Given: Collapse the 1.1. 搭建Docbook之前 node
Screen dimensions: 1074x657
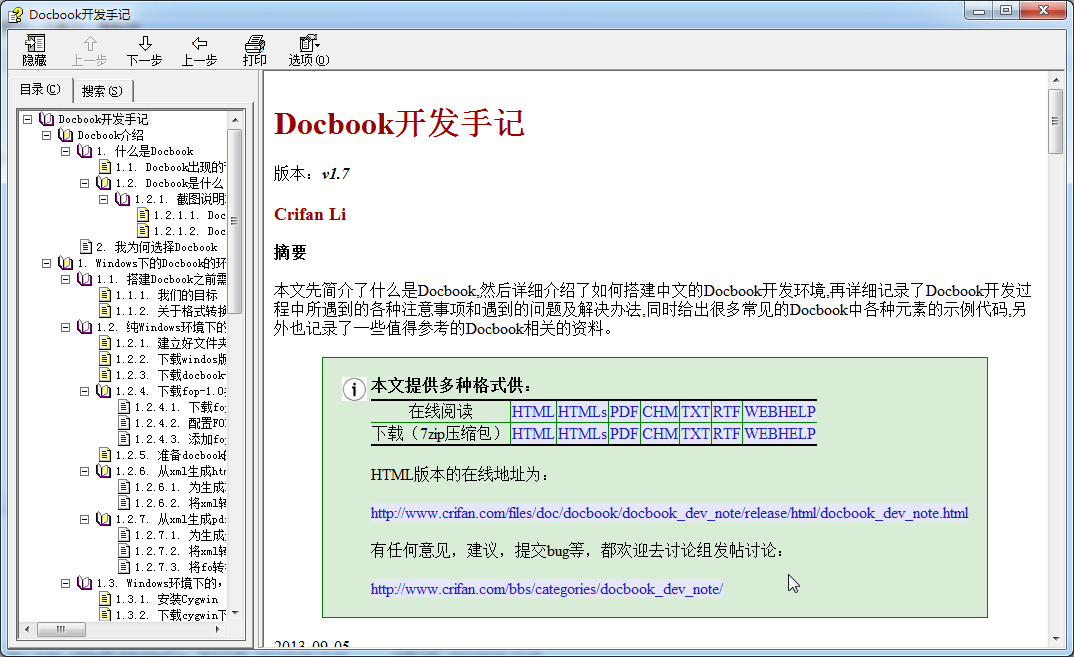Looking at the screenshot, I should click(x=66, y=279).
